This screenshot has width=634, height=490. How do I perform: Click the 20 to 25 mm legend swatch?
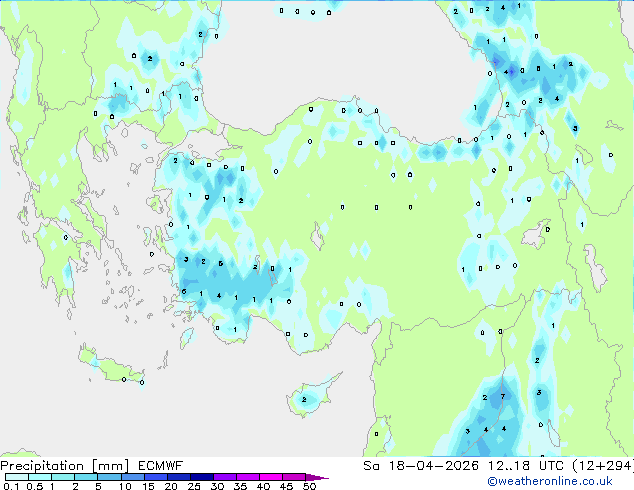pos(179,477)
